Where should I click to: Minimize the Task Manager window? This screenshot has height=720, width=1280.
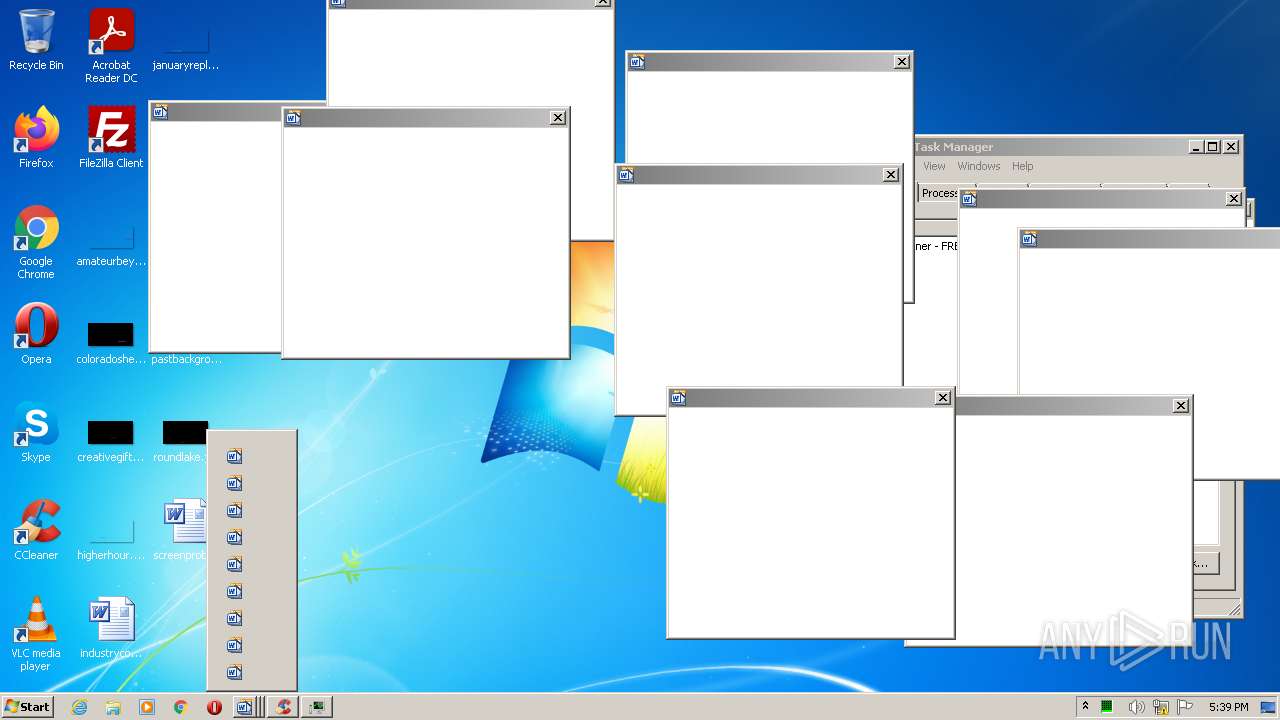(1196, 147)
